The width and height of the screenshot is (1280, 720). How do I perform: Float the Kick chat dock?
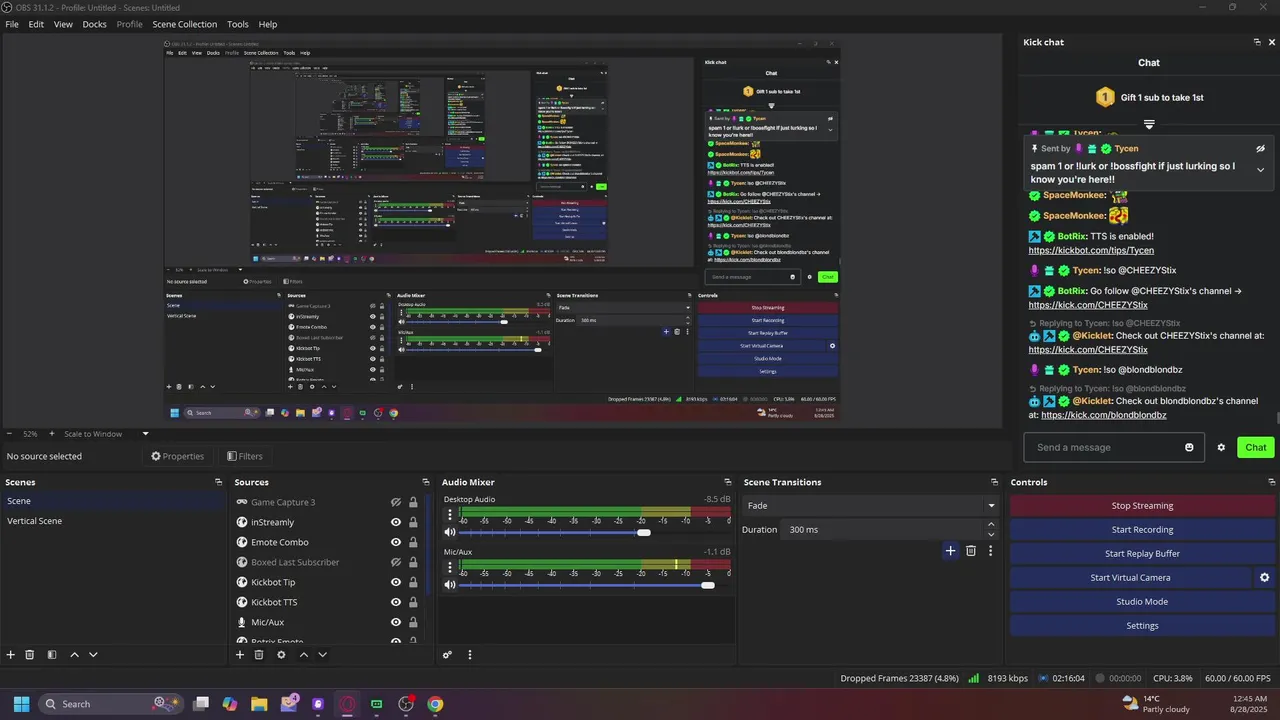[1257, 42]
